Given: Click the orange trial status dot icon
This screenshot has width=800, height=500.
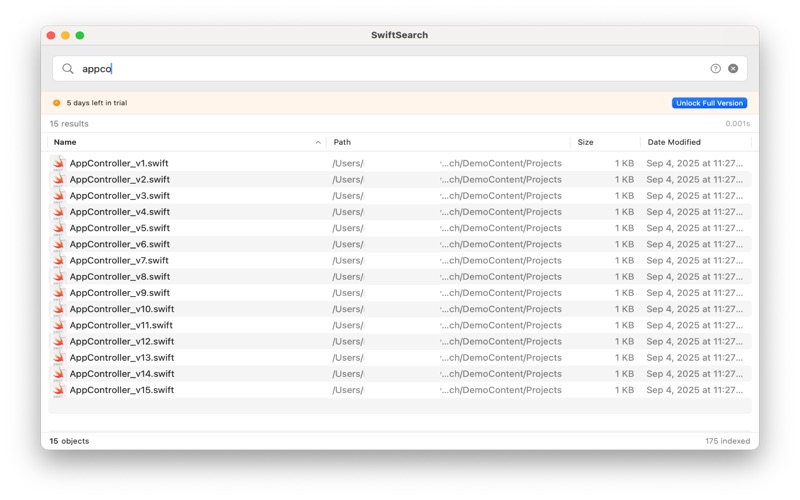Looking at the screenshot, I should [x=57, y=103].
